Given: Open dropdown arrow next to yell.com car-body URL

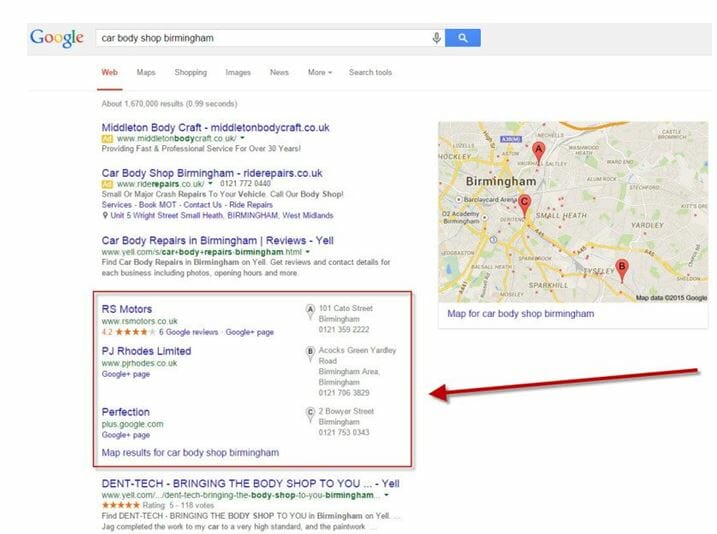Looking at the screenshot, I should pos(308,252).
